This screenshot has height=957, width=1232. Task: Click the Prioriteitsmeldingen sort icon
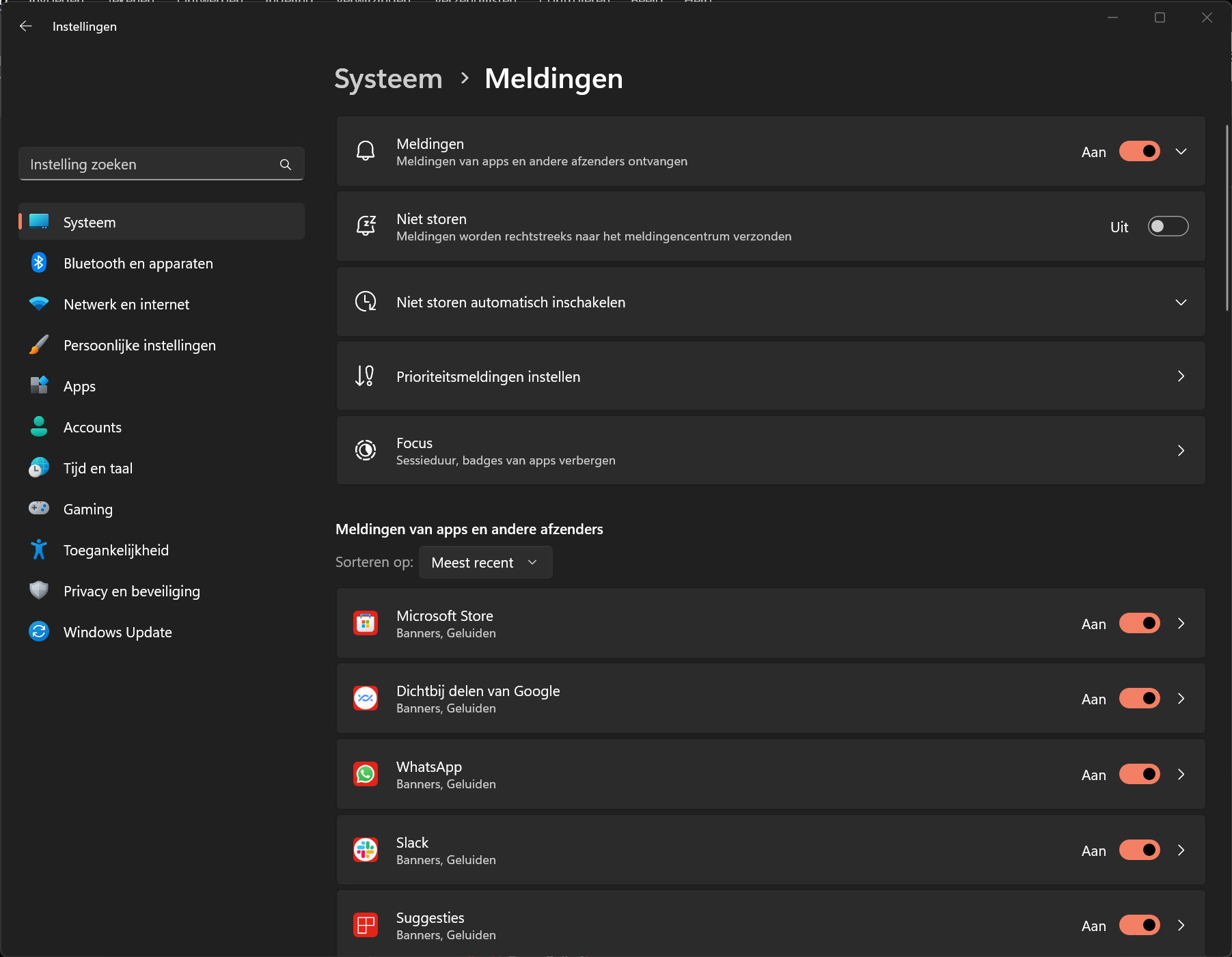click(365, 376)
